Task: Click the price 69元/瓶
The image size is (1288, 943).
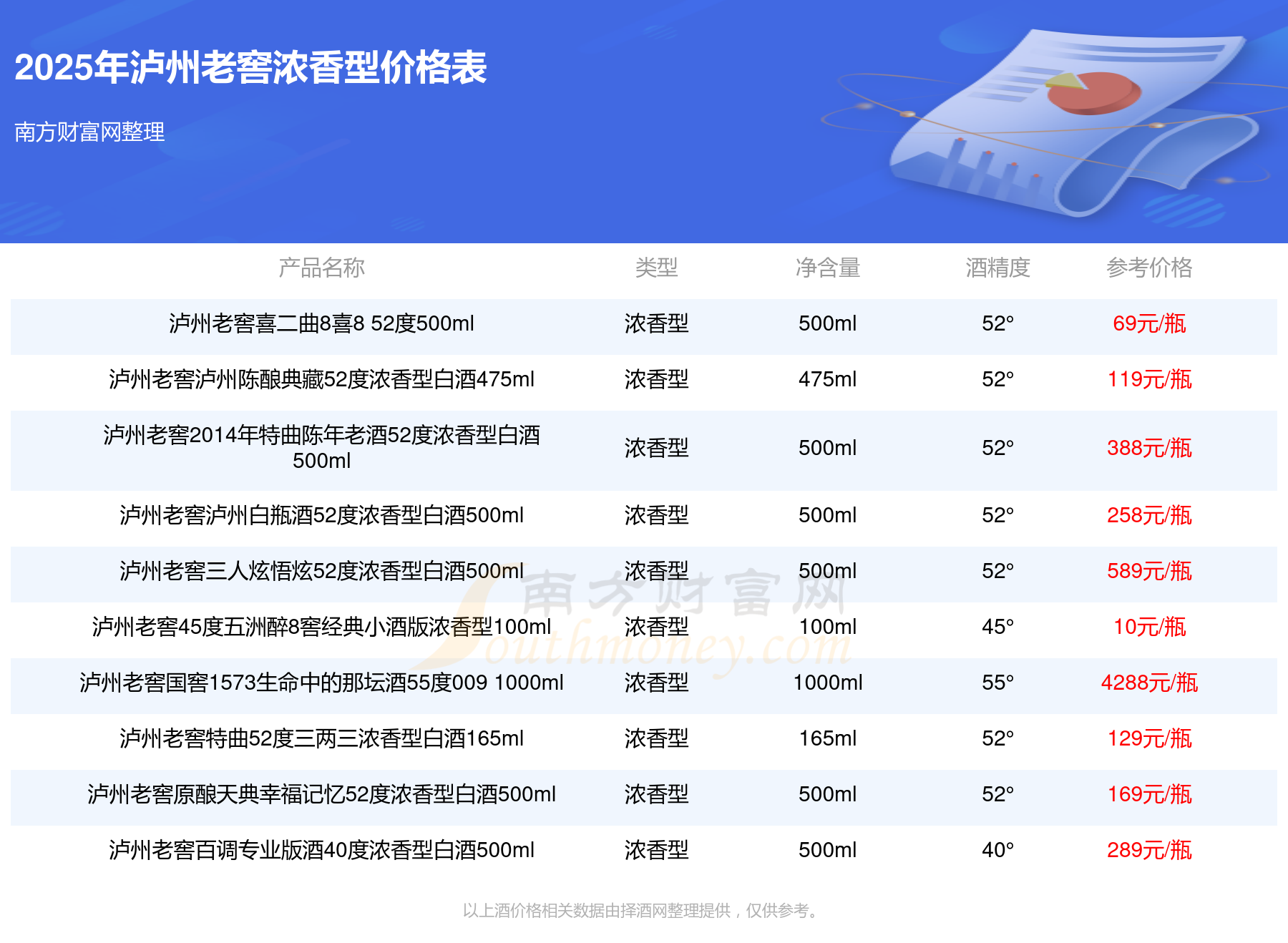Action: [1149, 323]
